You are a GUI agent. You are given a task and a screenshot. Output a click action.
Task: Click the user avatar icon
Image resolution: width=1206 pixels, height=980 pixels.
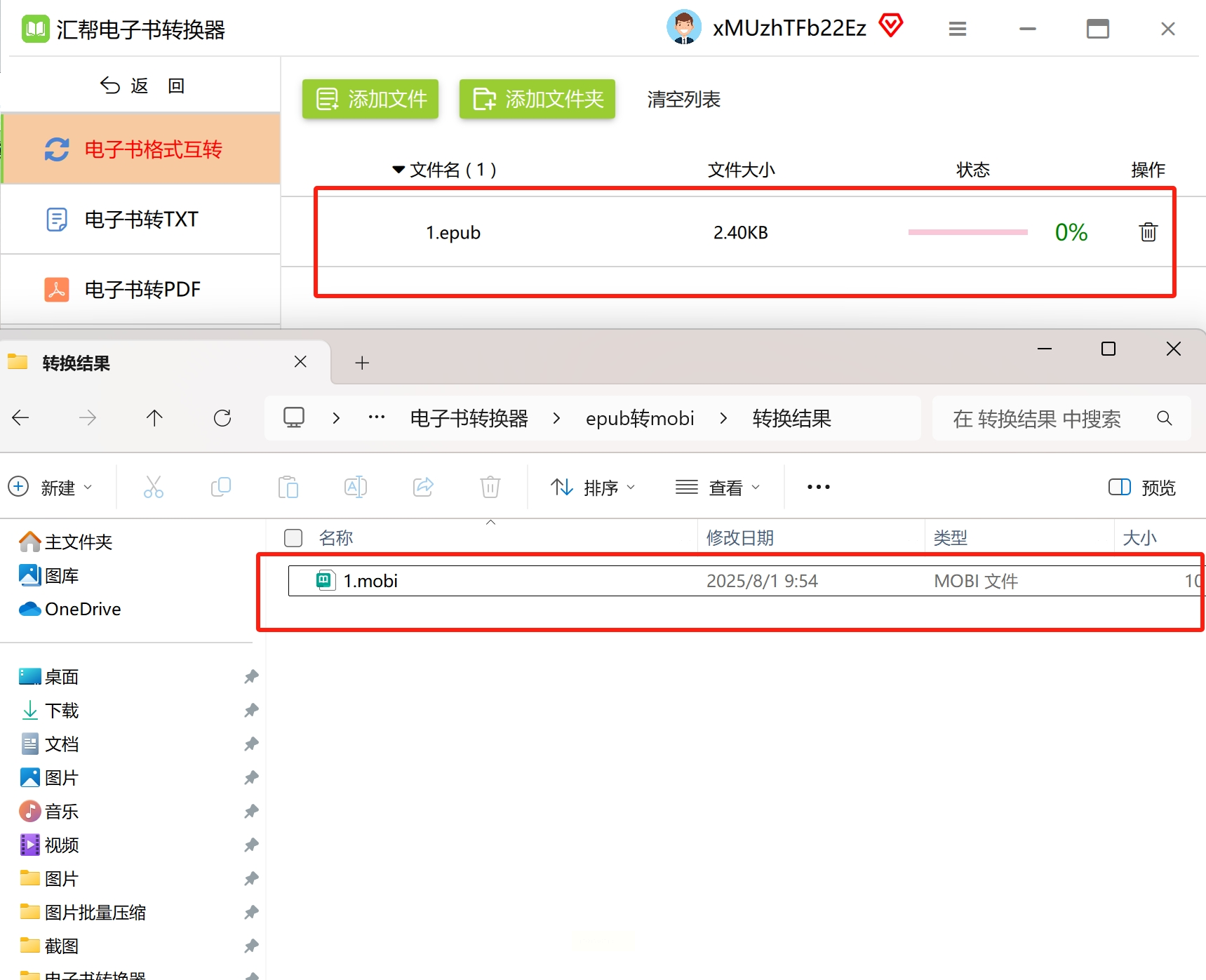coord(684,27)
